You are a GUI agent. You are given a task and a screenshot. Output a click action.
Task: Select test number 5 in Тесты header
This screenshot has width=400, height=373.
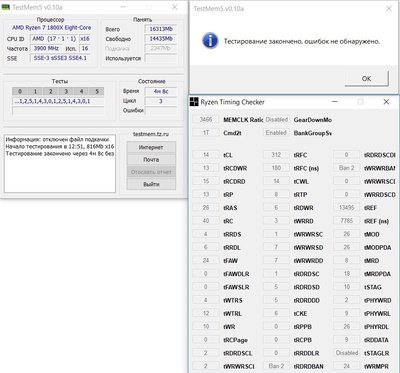(x=97, y=91)
